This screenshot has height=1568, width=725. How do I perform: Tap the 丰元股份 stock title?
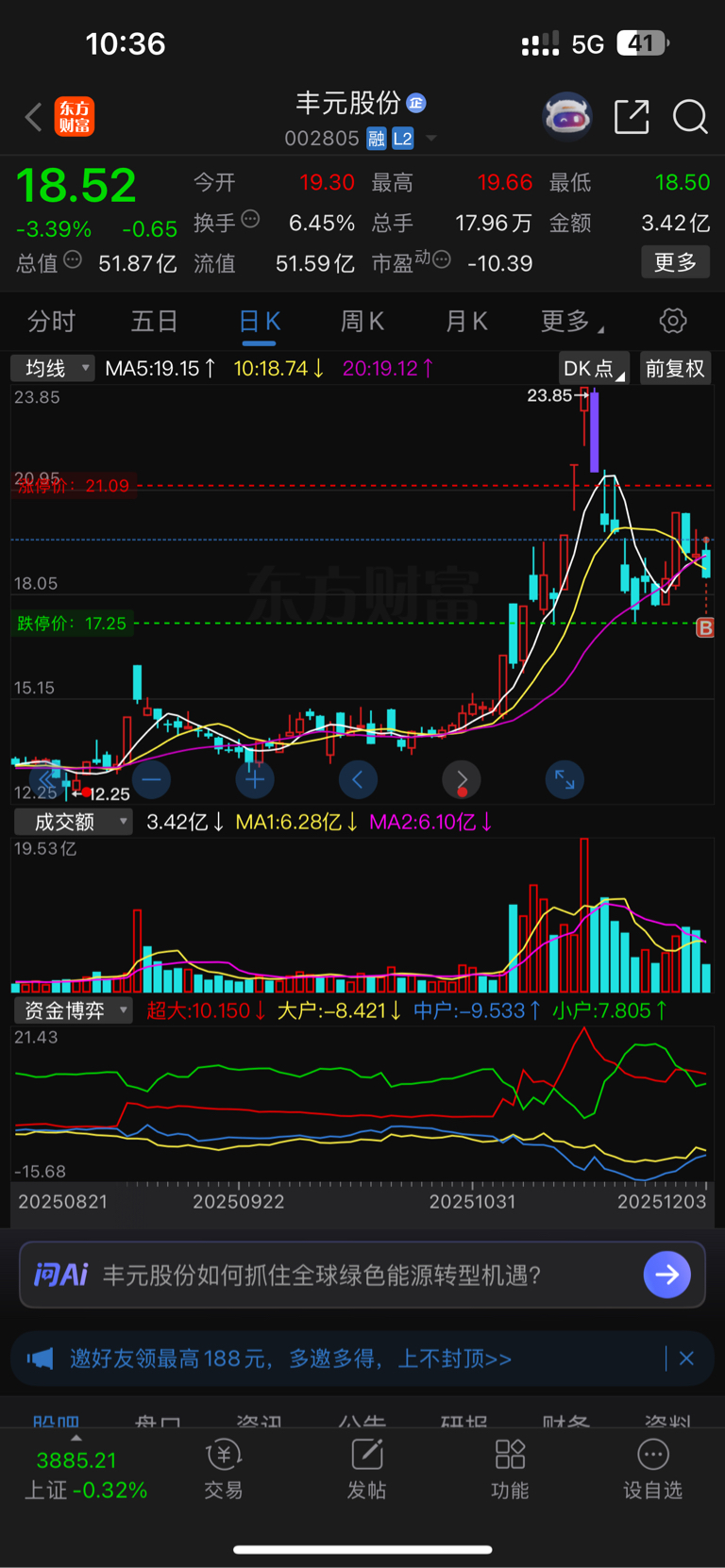[x=348, y=103]
